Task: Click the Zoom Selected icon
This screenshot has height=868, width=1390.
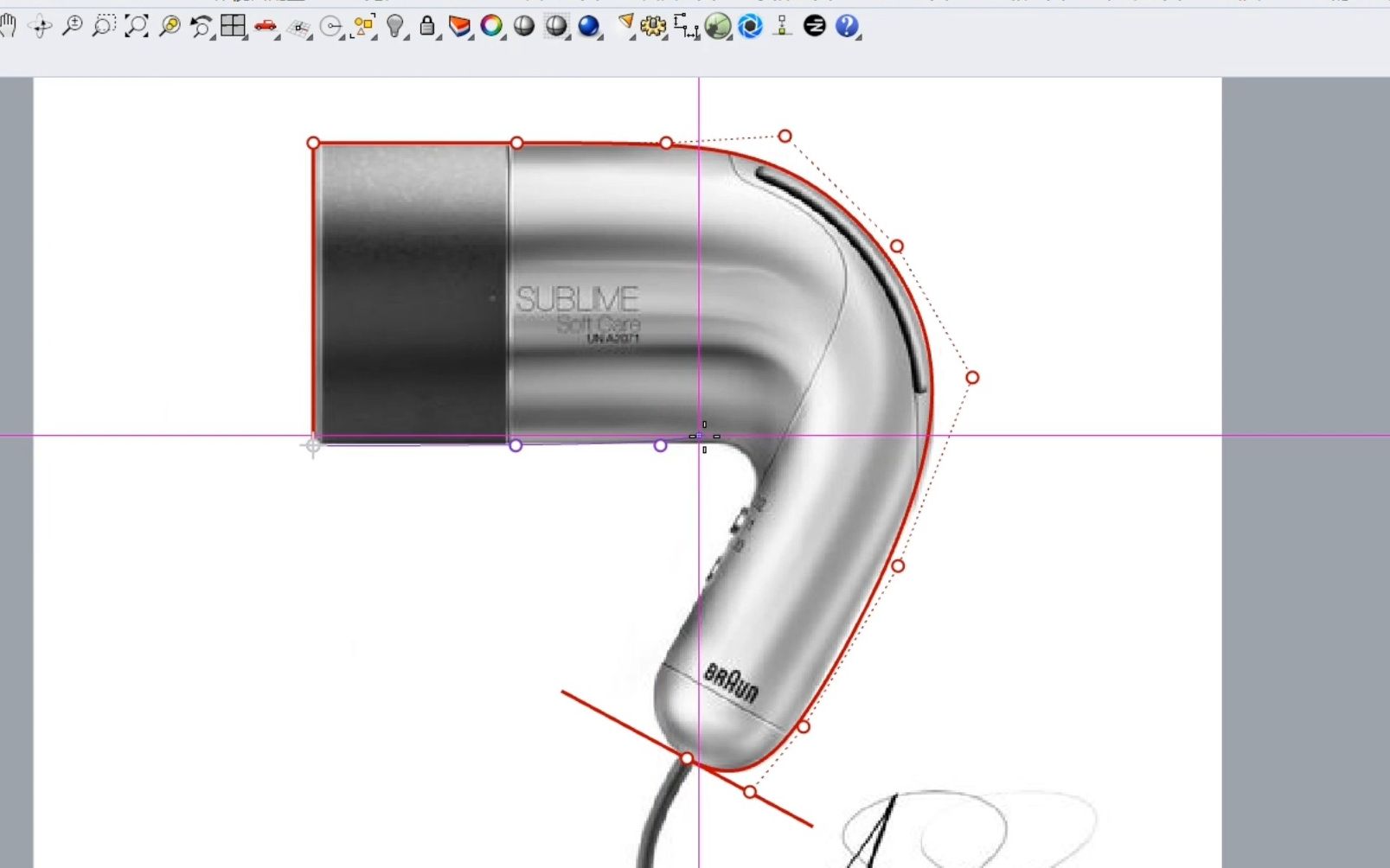Action: [x=170, y=26]
